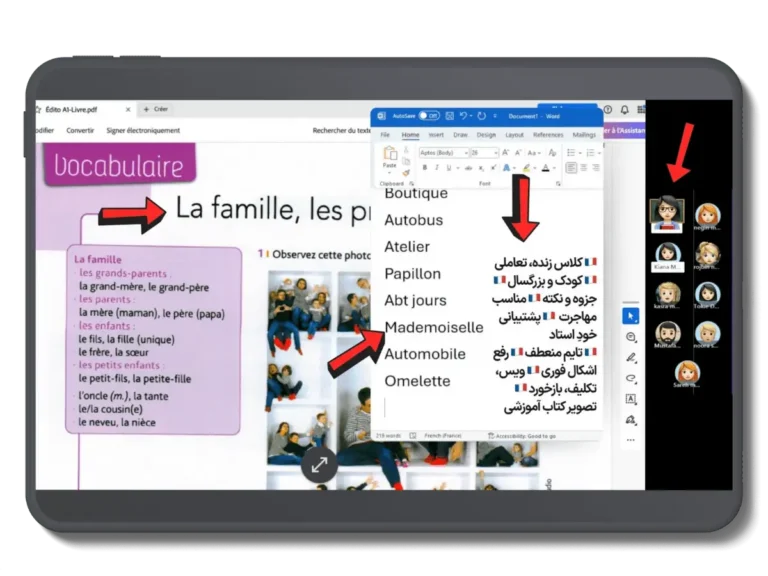The image size is (768, 576).
Task: Click the Save icon in Word title bar
Action: (449, 116)
